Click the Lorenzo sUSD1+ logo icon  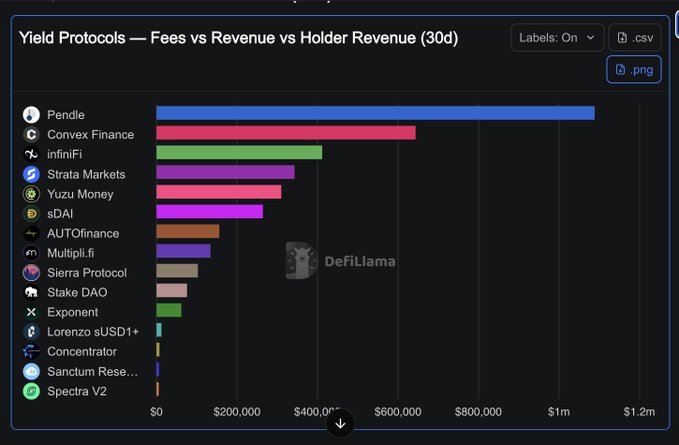pos(31,332)
